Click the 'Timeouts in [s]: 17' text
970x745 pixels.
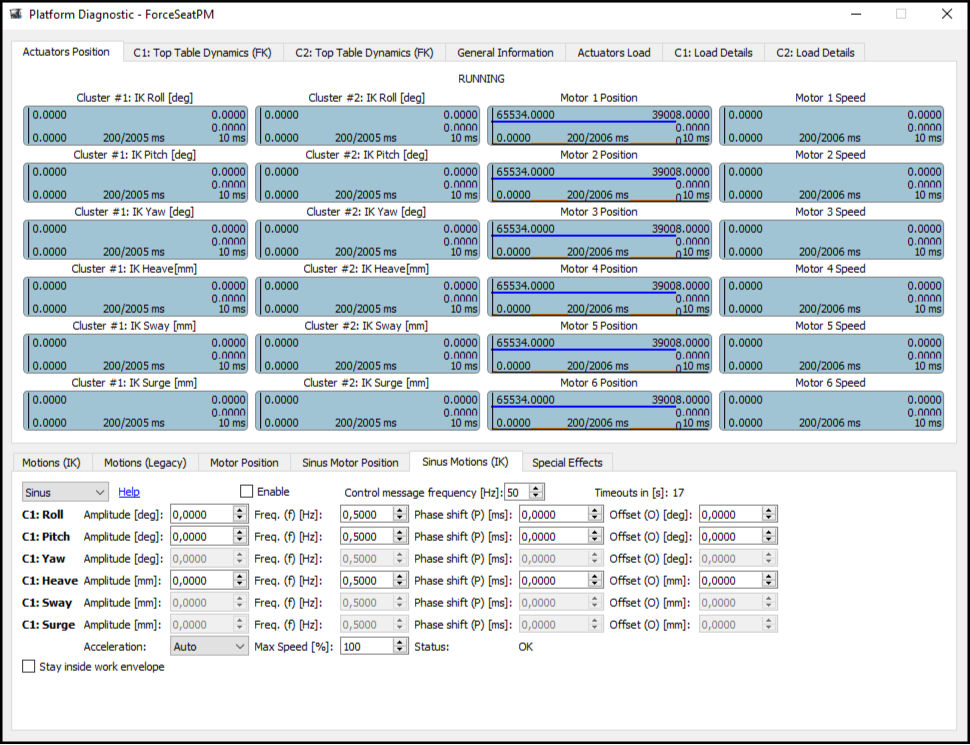tap(639, 493)
